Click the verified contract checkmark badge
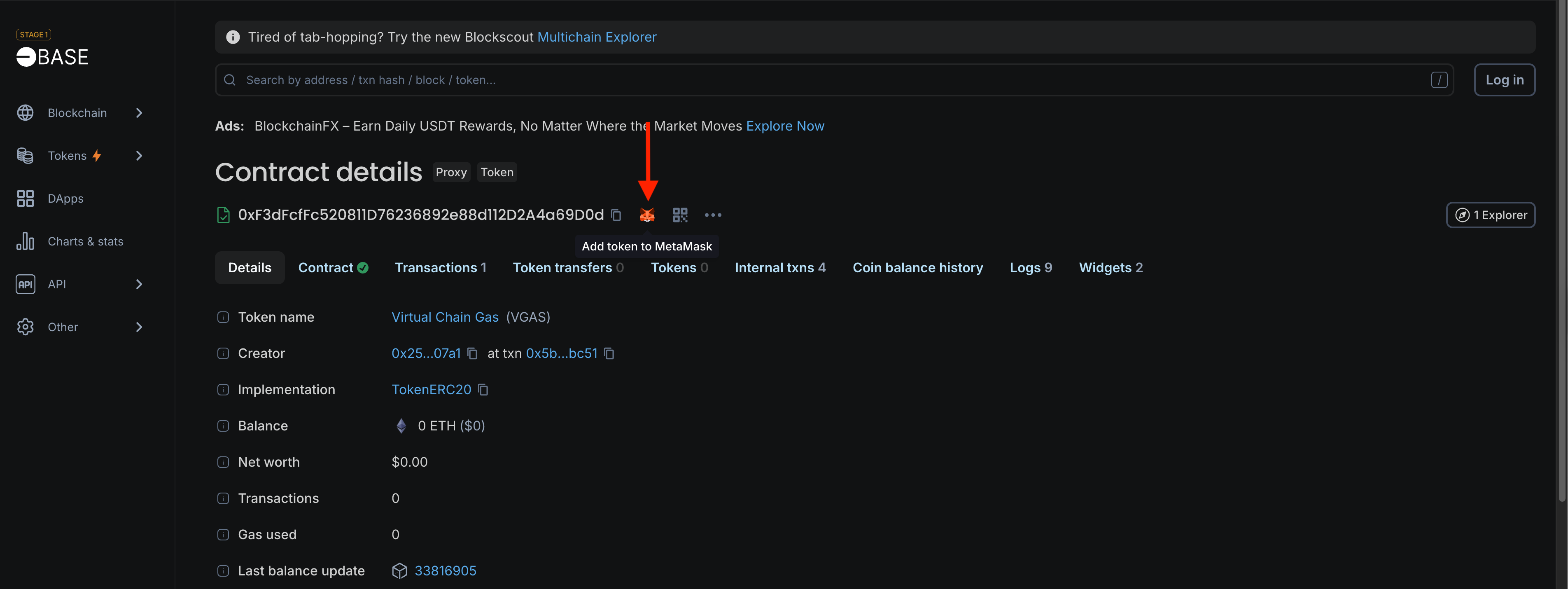1568x589 pixels. [x=364, y=267]
